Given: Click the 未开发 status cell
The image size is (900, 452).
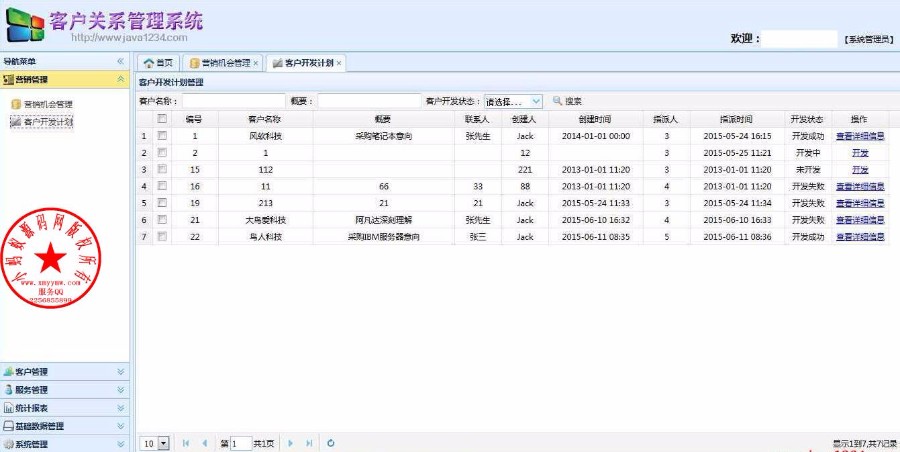Looking at the screenshot, I should point(807,169).
